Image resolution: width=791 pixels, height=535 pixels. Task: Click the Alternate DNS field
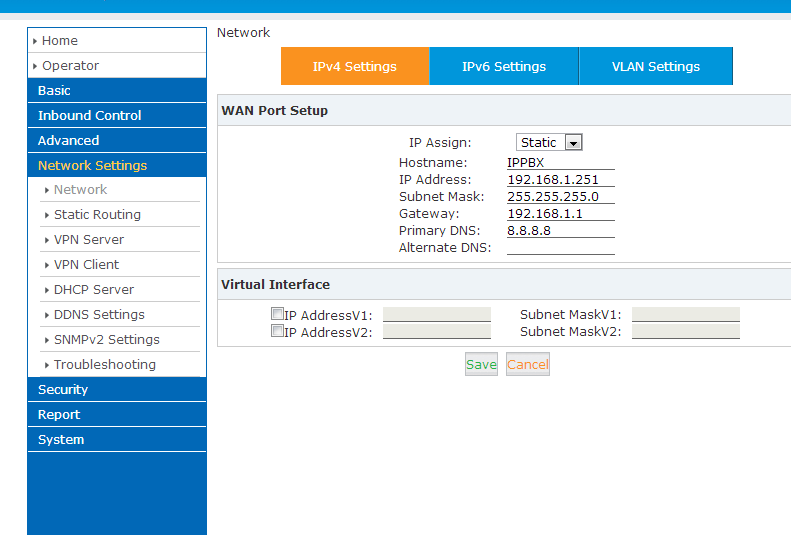tap(560, 248)
